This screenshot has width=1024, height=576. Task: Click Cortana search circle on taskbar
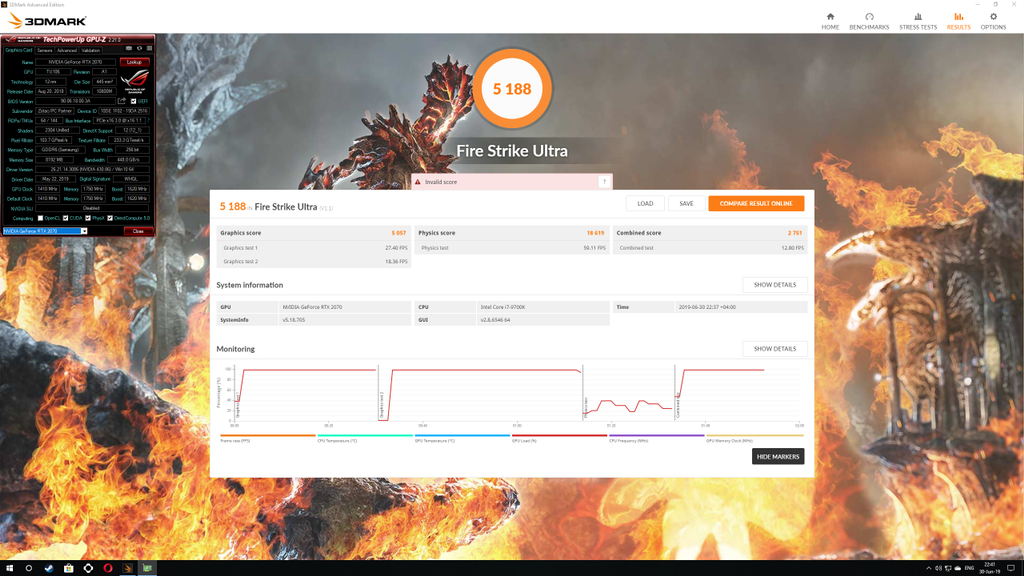[x=29, y=568]
